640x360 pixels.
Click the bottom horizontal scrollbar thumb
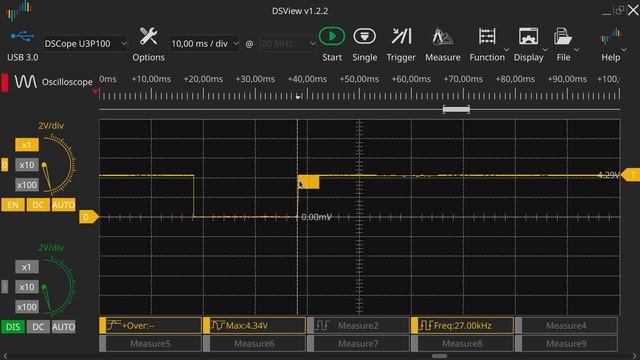click(440, 356)
